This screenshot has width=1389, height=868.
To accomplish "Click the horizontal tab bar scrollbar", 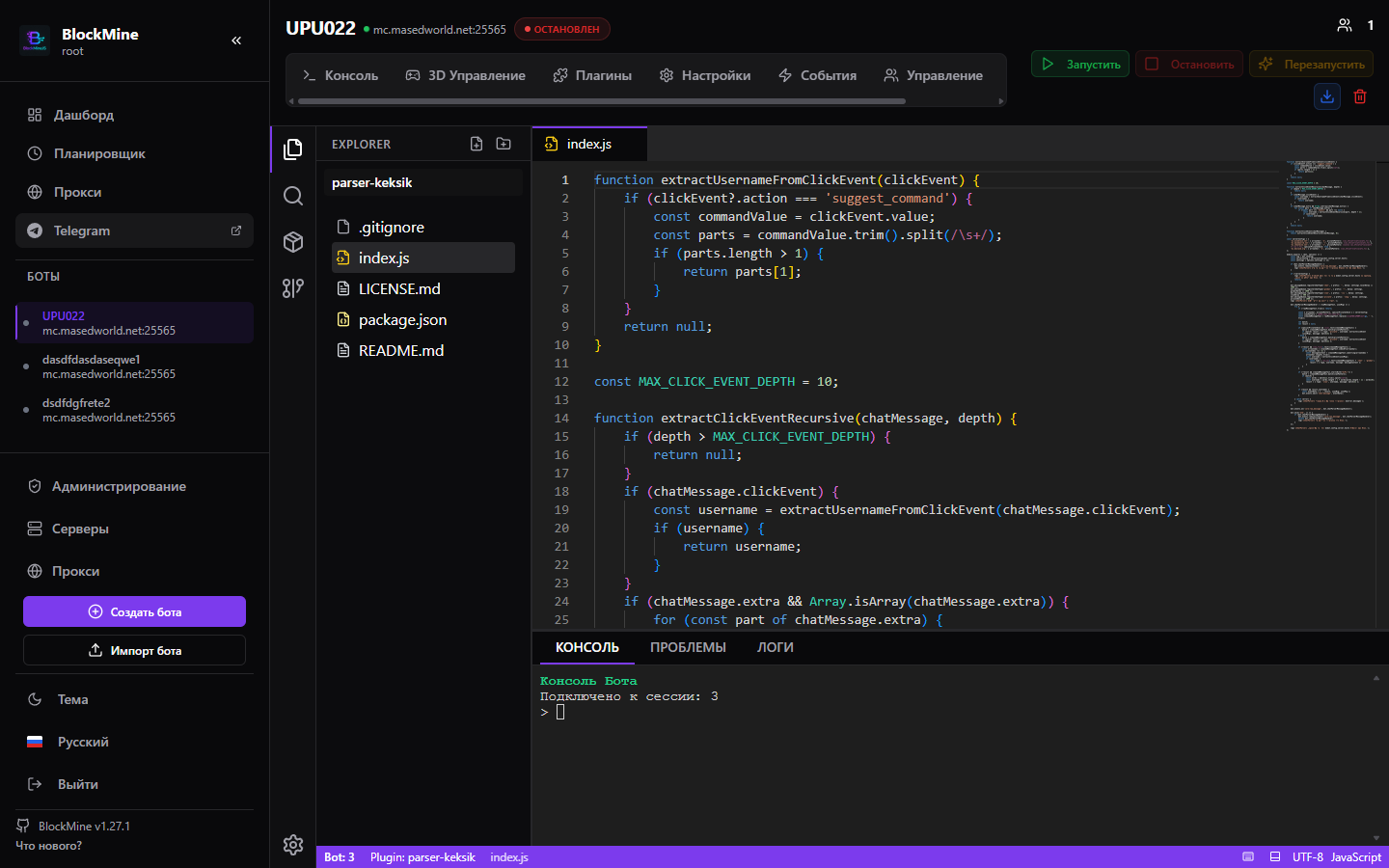I will [602, 100].
